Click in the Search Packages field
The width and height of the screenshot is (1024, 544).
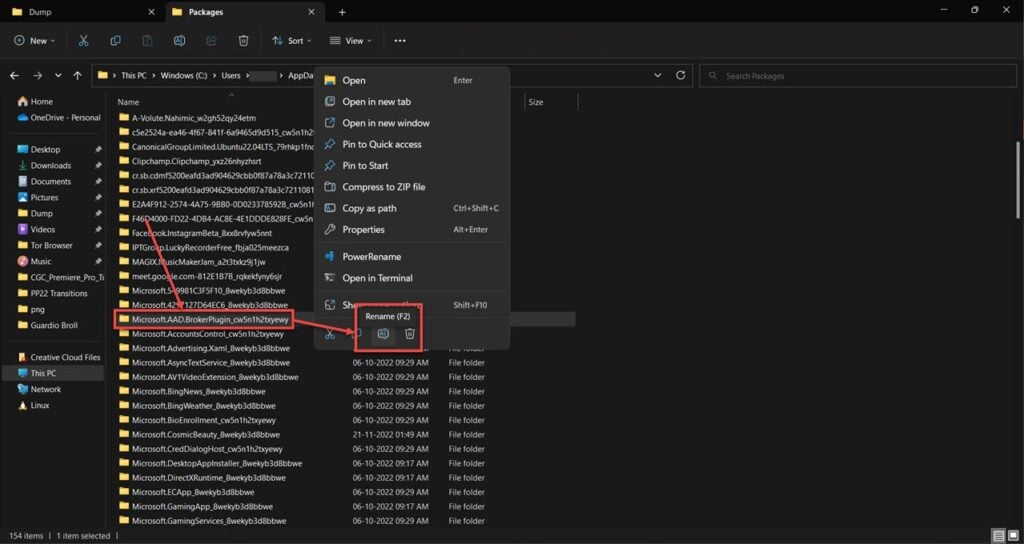click(857, 76)
